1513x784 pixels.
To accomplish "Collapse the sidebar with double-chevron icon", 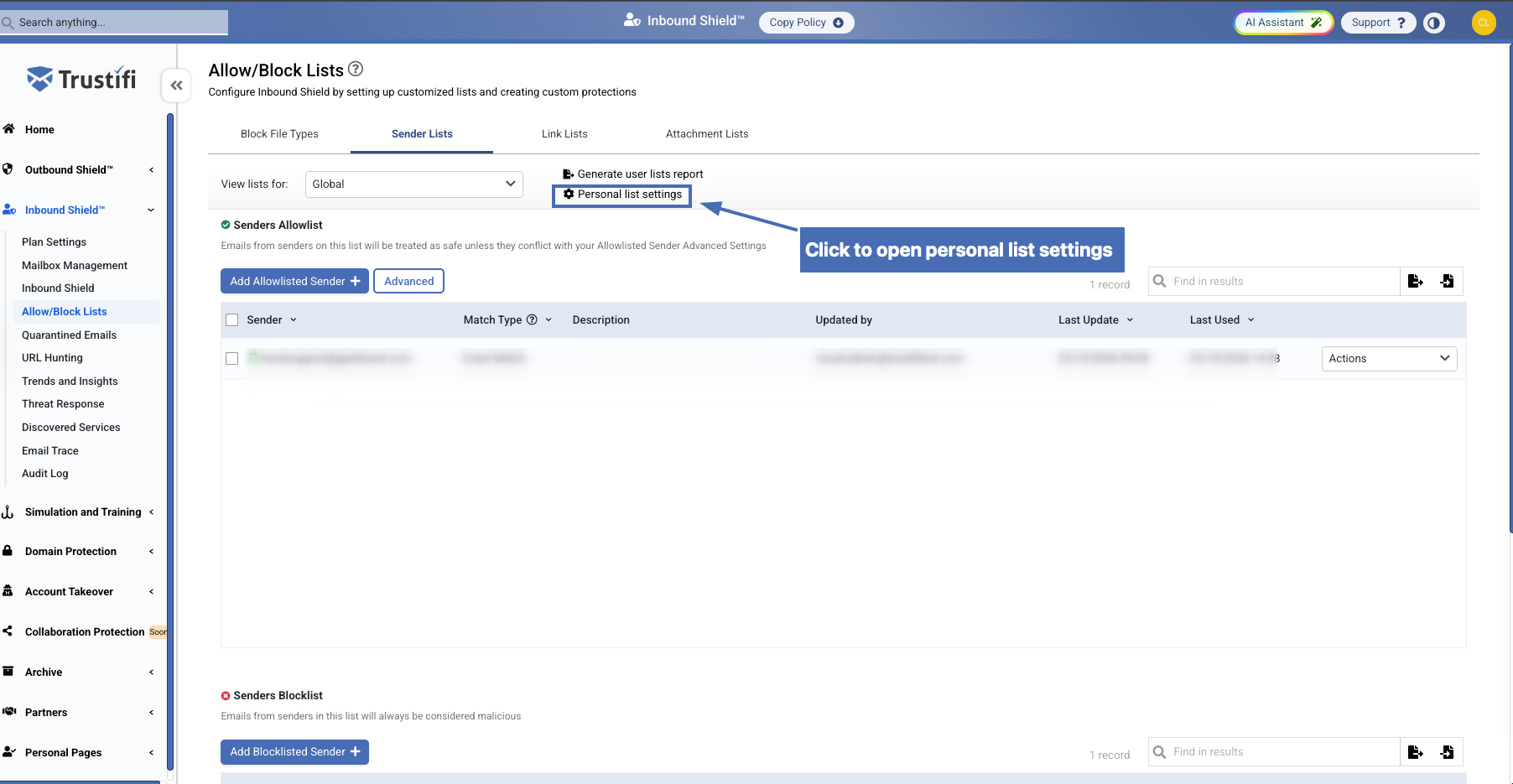I will (x=176, y=86).
